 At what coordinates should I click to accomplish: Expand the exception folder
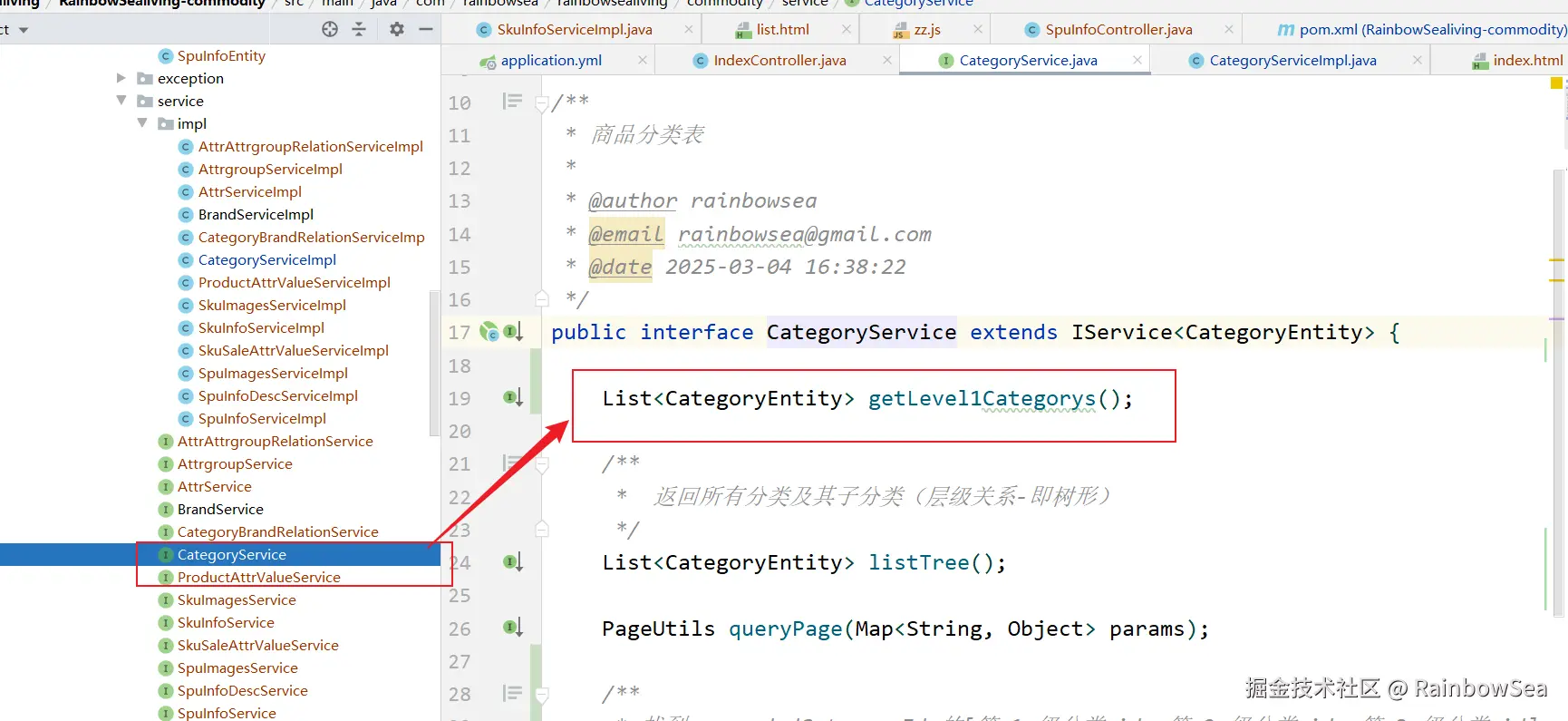click(x=121, y=78)
